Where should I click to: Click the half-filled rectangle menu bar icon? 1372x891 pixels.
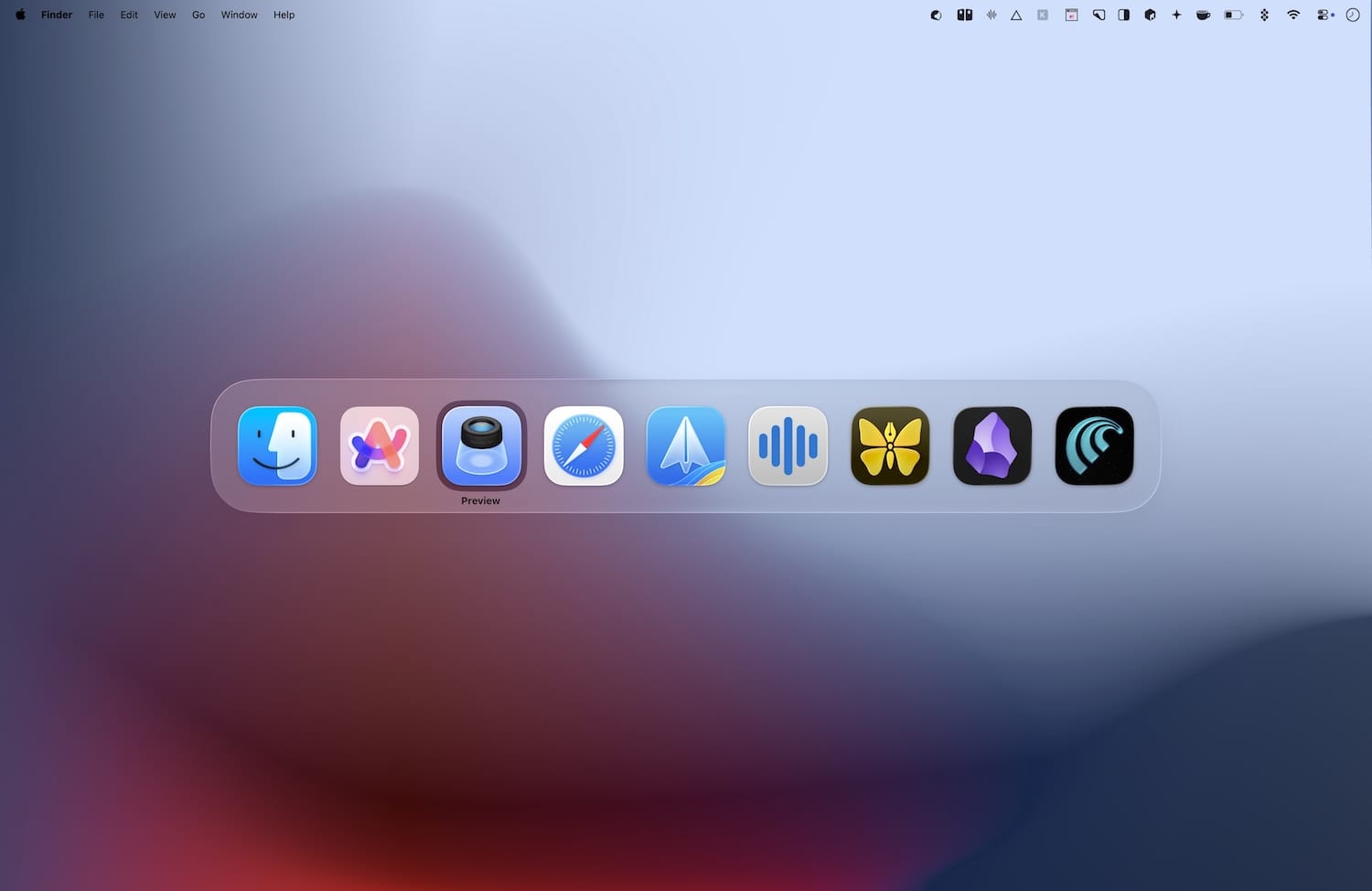[x=1124, y=15]
